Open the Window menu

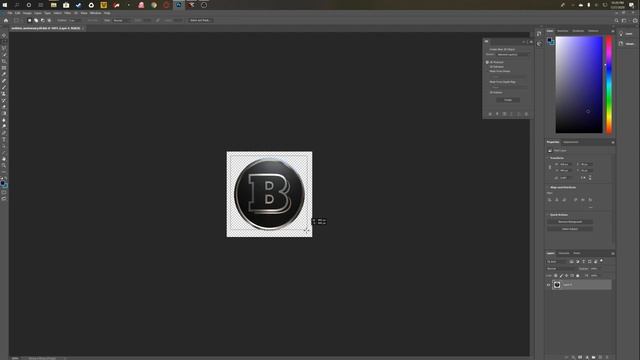tap(96, 13)
